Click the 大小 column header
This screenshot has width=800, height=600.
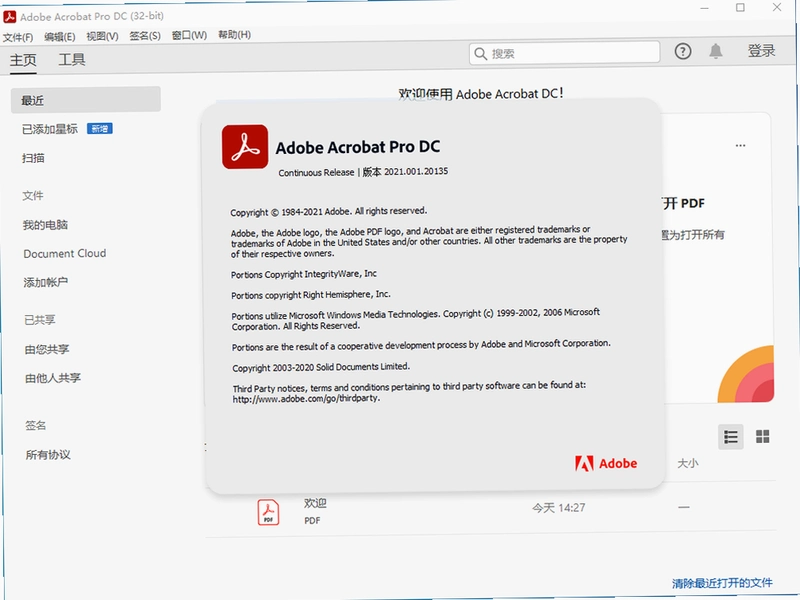point(688,463)
